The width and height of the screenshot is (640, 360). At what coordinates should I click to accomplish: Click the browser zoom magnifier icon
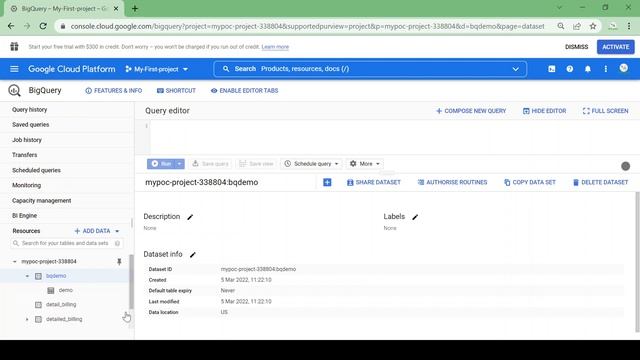tap(561, 26)
